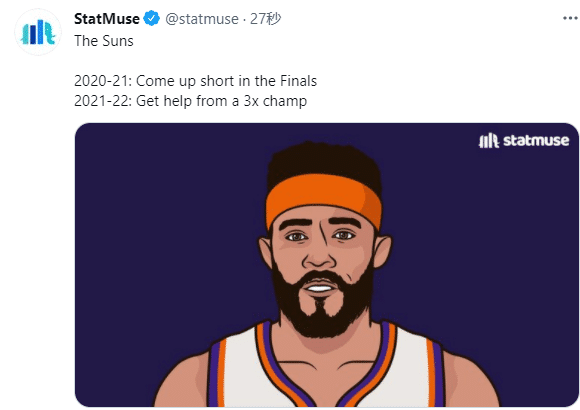Click the "2020-21: Come up short in the Finals" line

195,81
